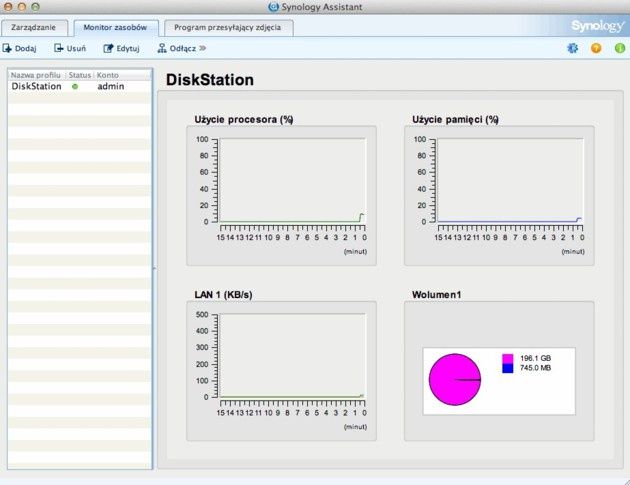
Task: Click the LAN 1 (KB/s) title
Action: coord(223,295)
